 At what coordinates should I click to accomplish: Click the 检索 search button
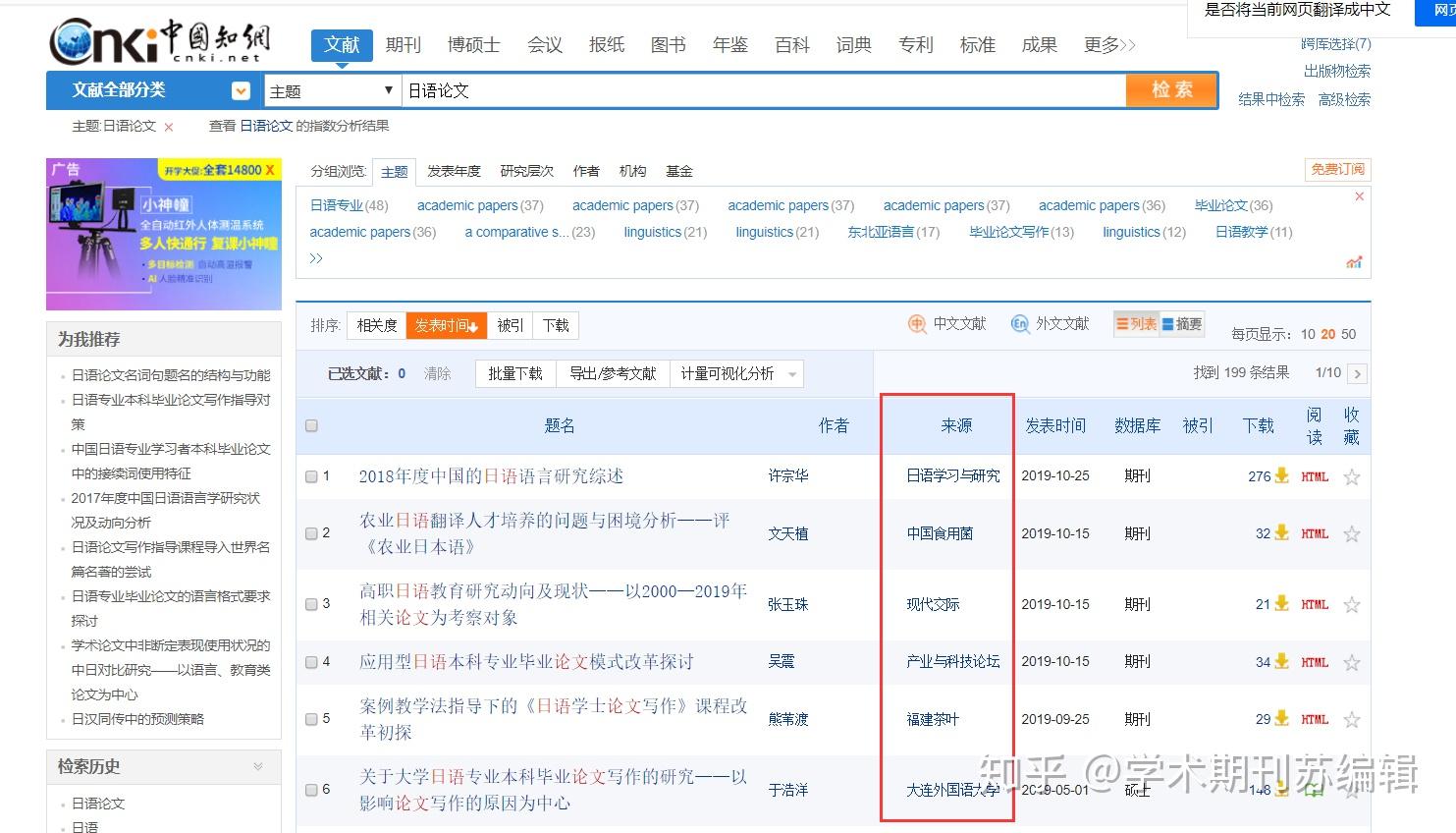1171,90
